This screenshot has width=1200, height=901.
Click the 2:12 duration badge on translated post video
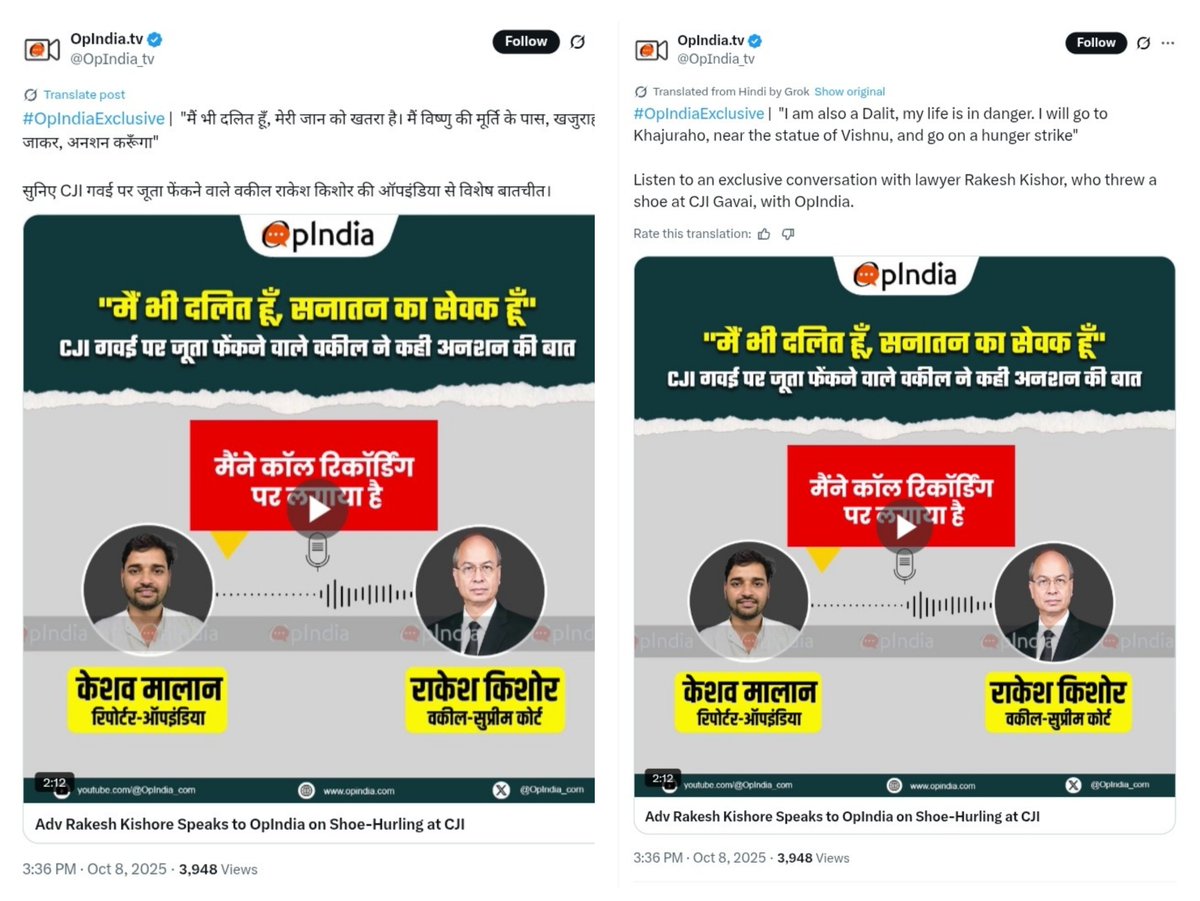point(662,779)
